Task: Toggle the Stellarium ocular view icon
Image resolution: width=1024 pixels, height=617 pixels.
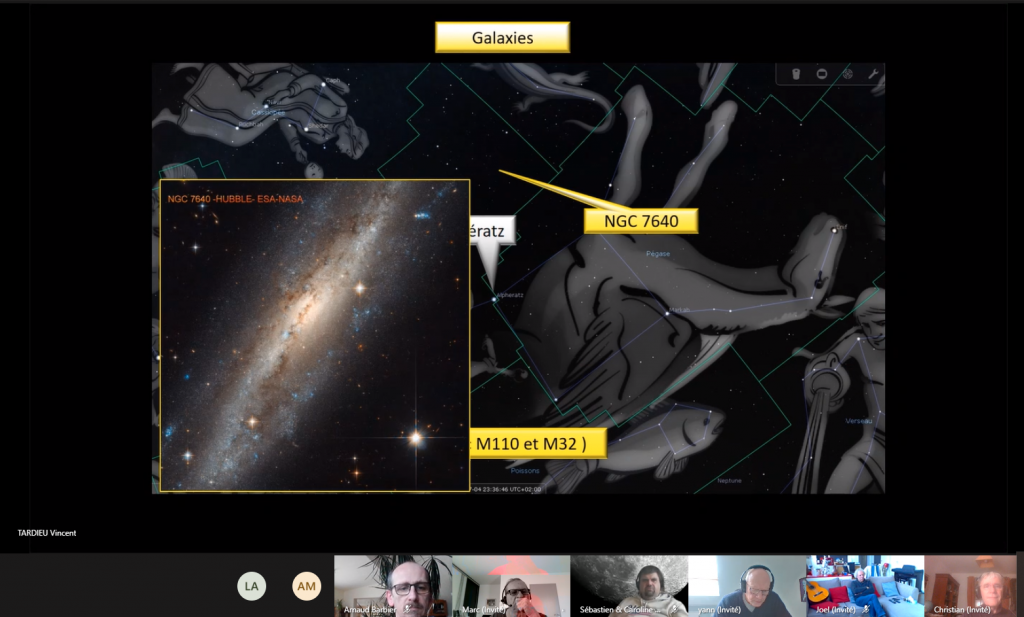Action: click(796, 74)
